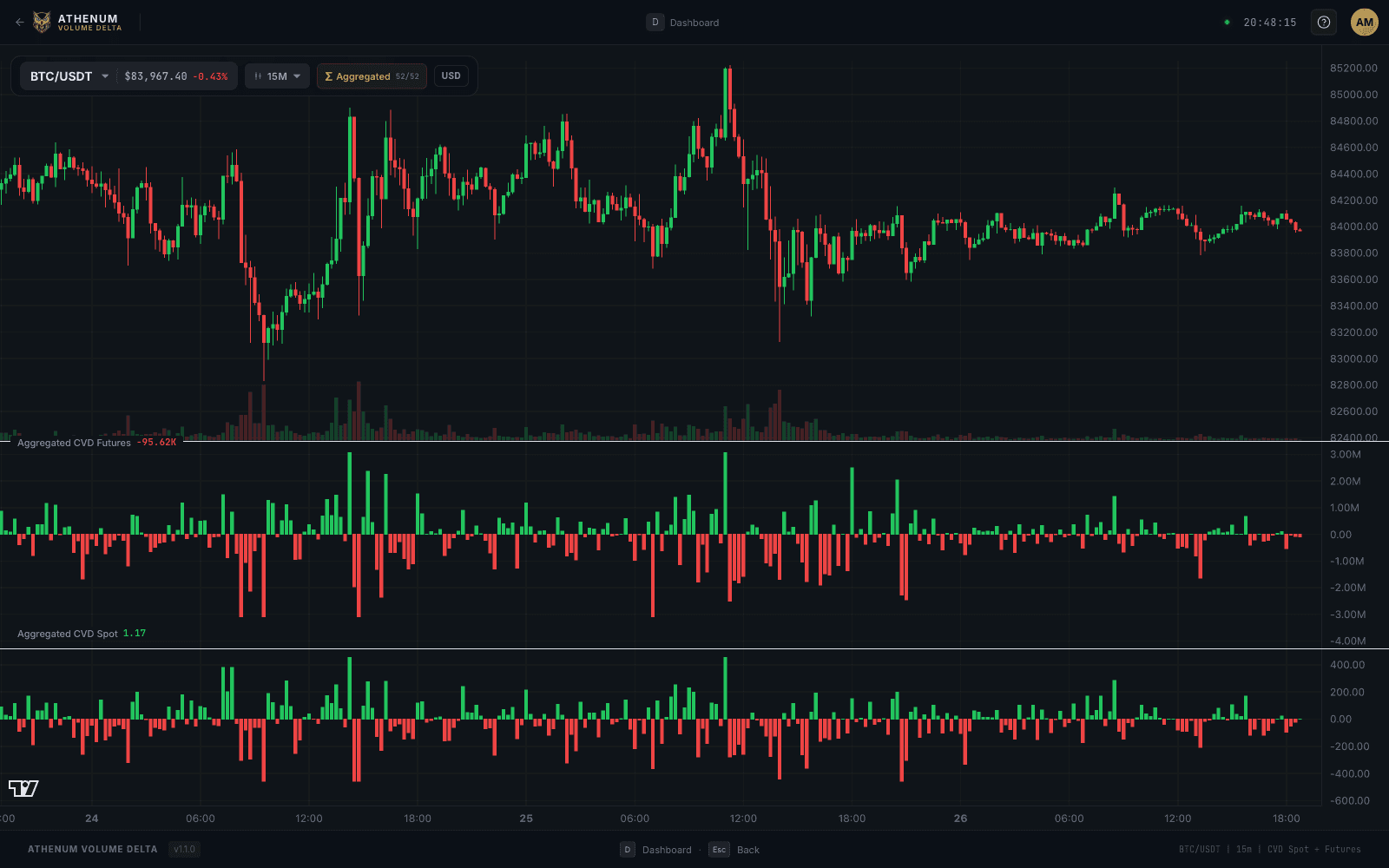Click the 25 date marker on time axis
The height and width of the screenshot is (868, 1389).
click(526, 819)
